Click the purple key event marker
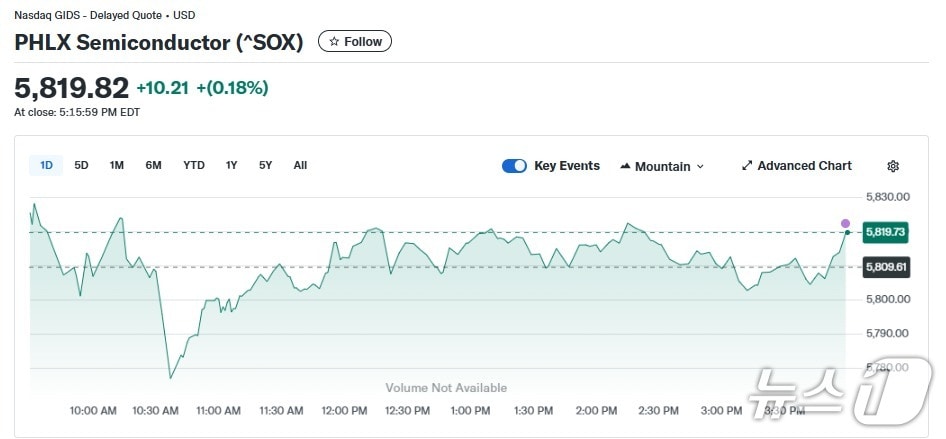Viewport: 946px width, 439px height. [845, 223]
